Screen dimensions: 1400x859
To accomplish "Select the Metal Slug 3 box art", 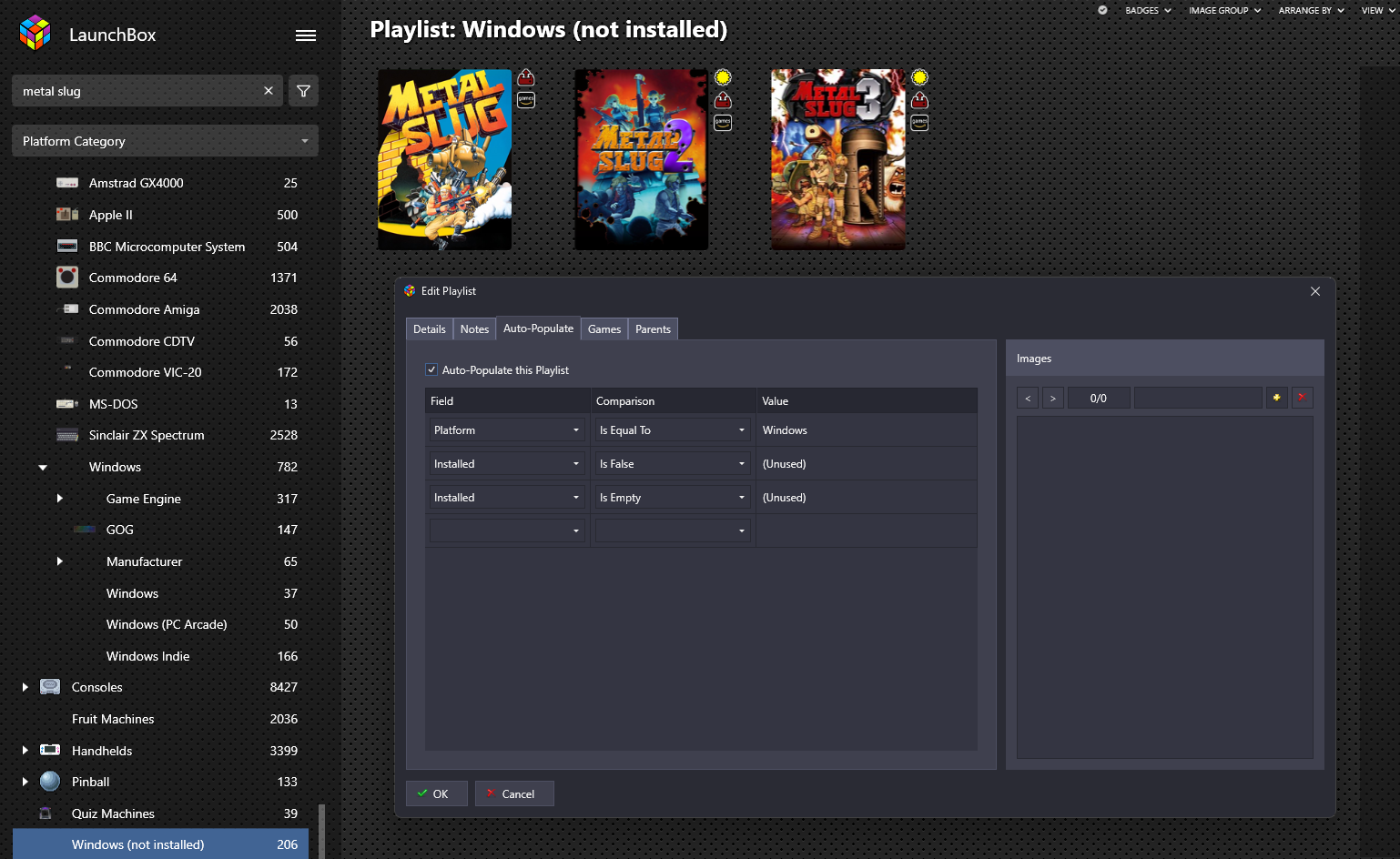I will click(838, 159).
